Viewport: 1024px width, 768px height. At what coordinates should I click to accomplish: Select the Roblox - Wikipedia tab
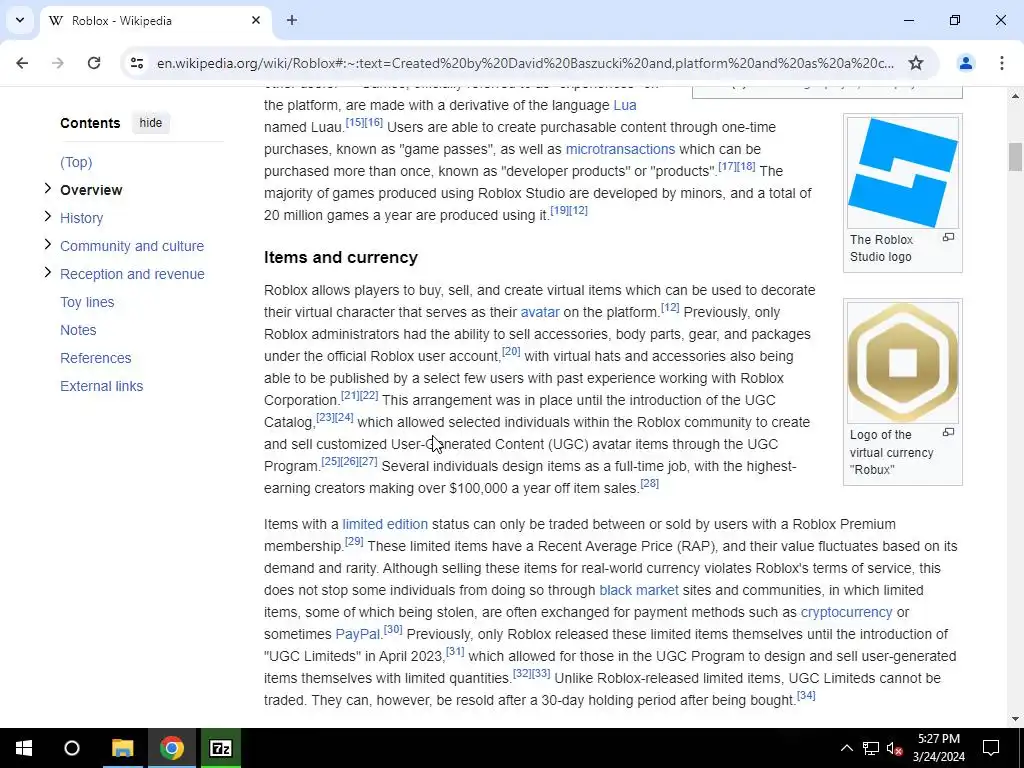click(155, 20)
